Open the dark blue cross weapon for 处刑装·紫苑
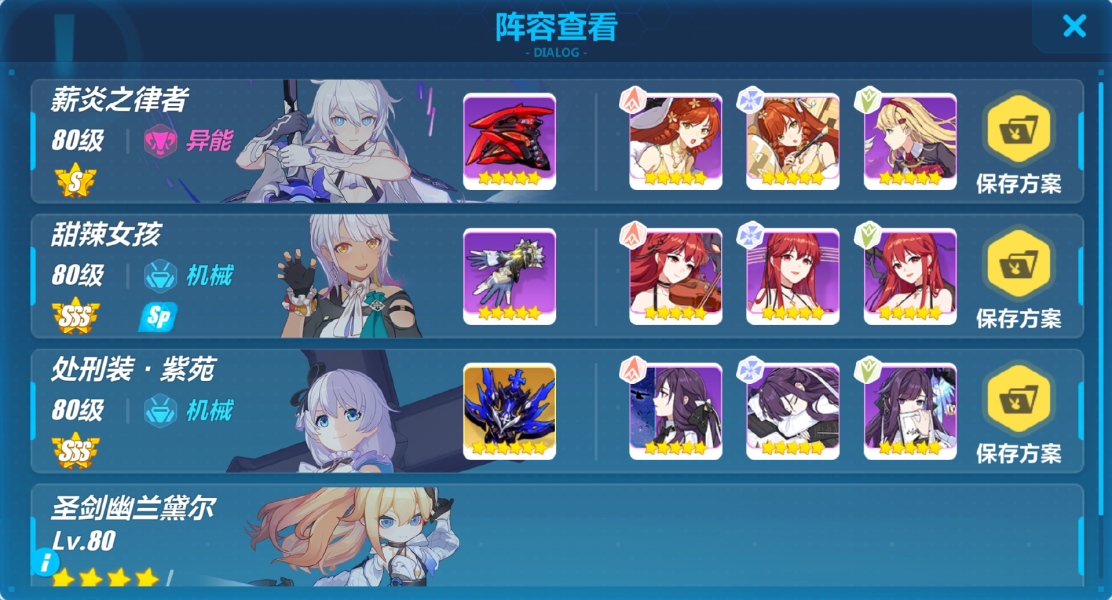 (x=509, y=411)
